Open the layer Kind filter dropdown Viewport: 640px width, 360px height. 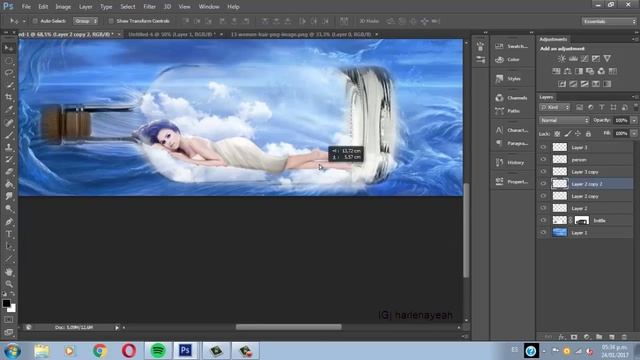point(554,107)
